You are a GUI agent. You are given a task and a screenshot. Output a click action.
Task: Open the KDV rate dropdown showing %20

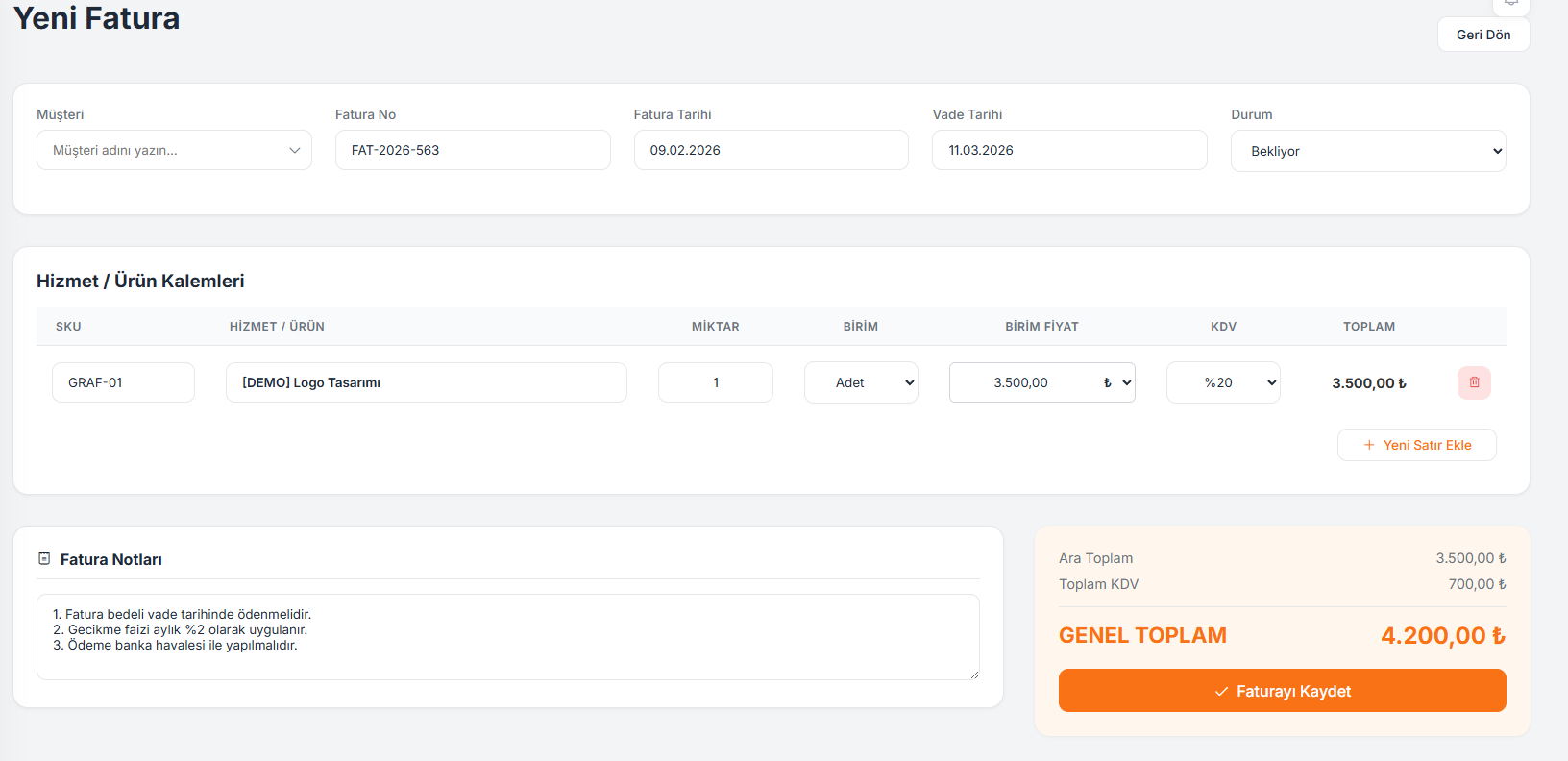click(x=1223, y=382)
